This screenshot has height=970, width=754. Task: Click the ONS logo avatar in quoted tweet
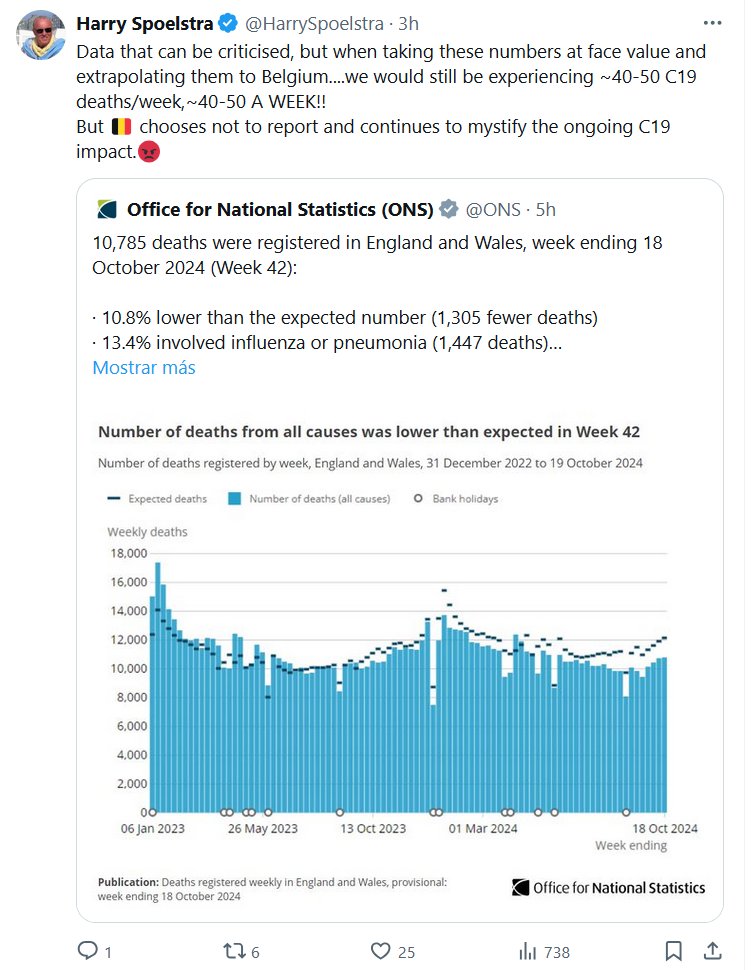(106, 209)
